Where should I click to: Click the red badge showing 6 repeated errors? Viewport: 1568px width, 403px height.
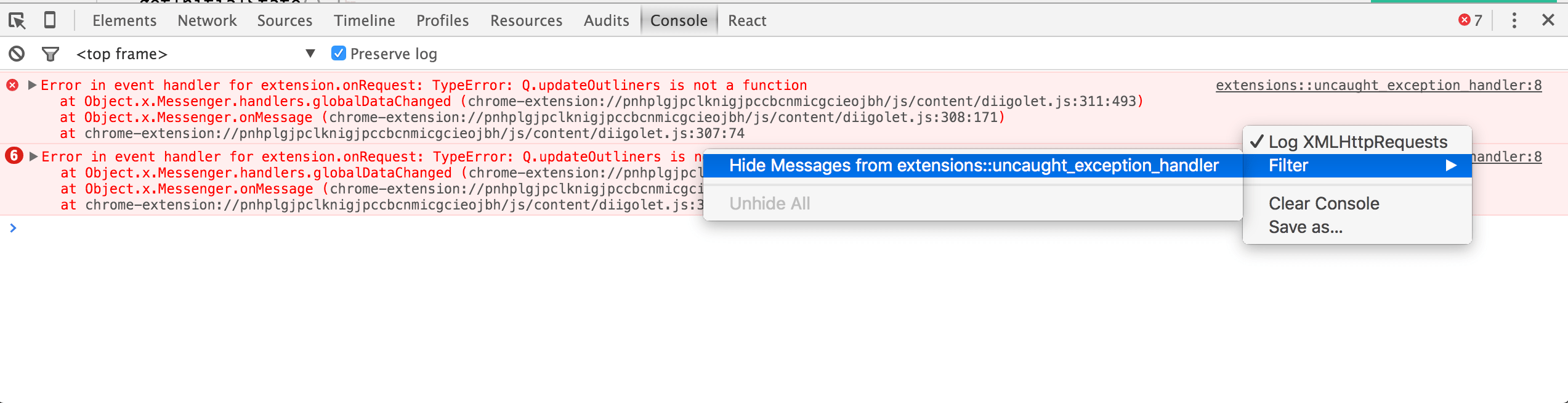(x=13, y=157)
